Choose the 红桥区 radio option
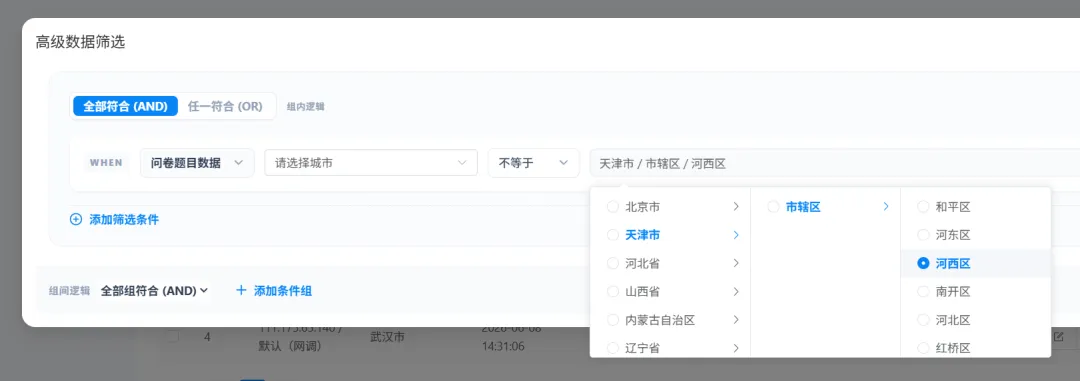 (923, 348)
